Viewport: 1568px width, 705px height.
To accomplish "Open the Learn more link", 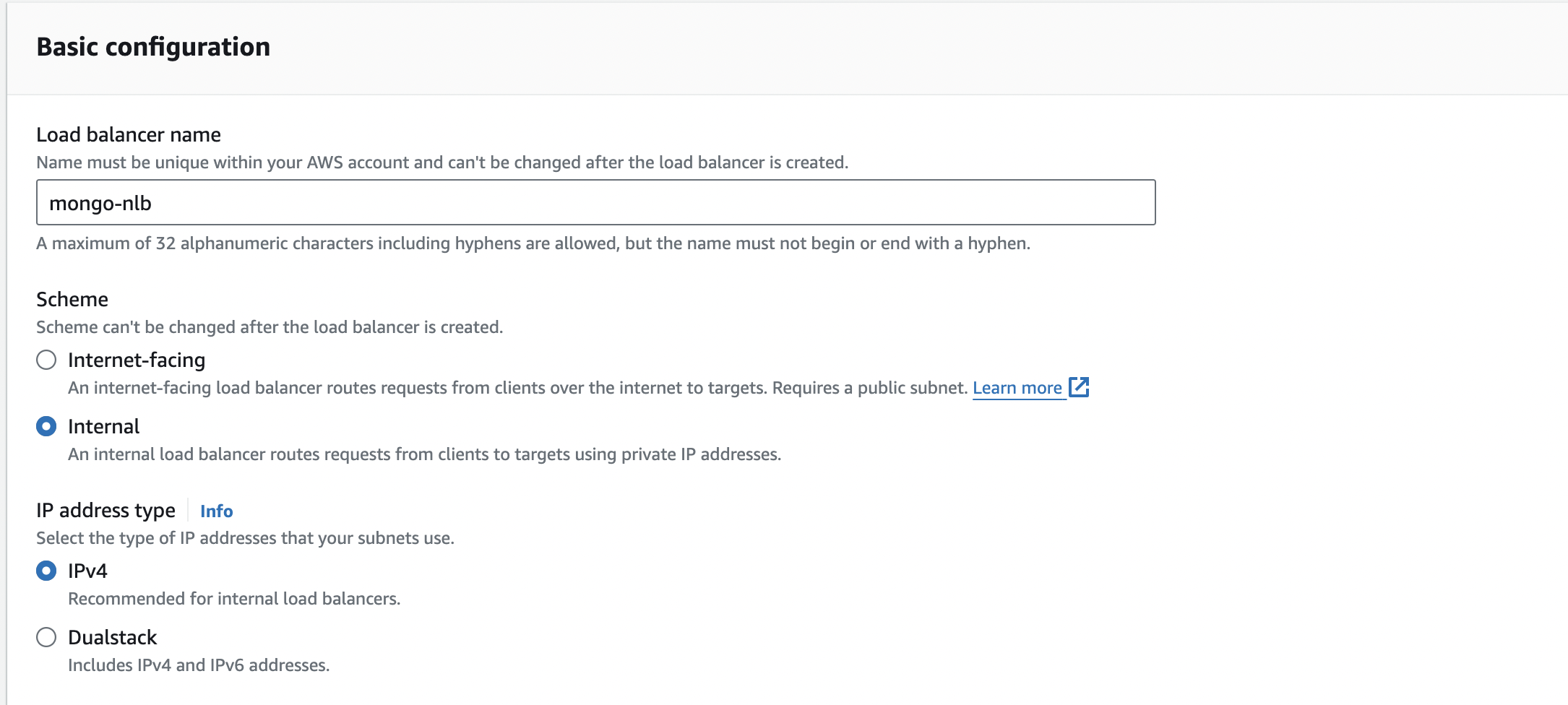I will click(1017, 388).
